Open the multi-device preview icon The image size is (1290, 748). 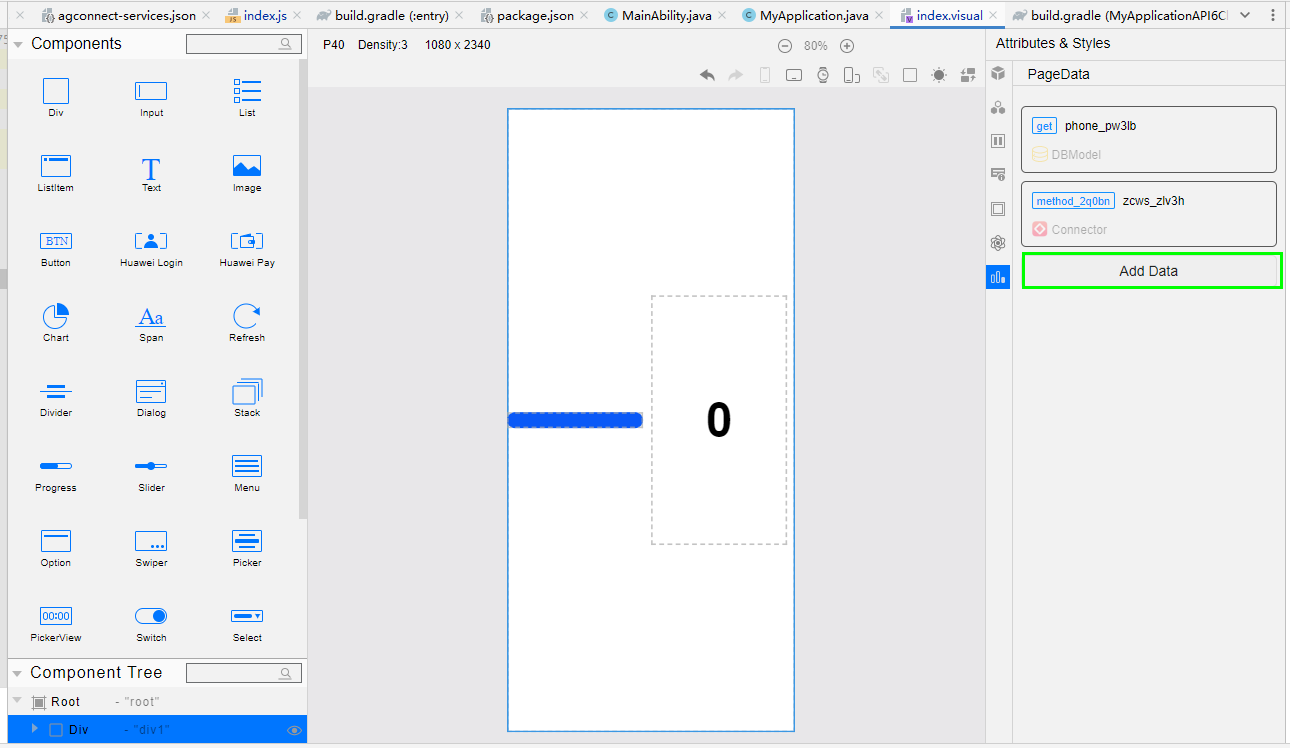[852, 75]
